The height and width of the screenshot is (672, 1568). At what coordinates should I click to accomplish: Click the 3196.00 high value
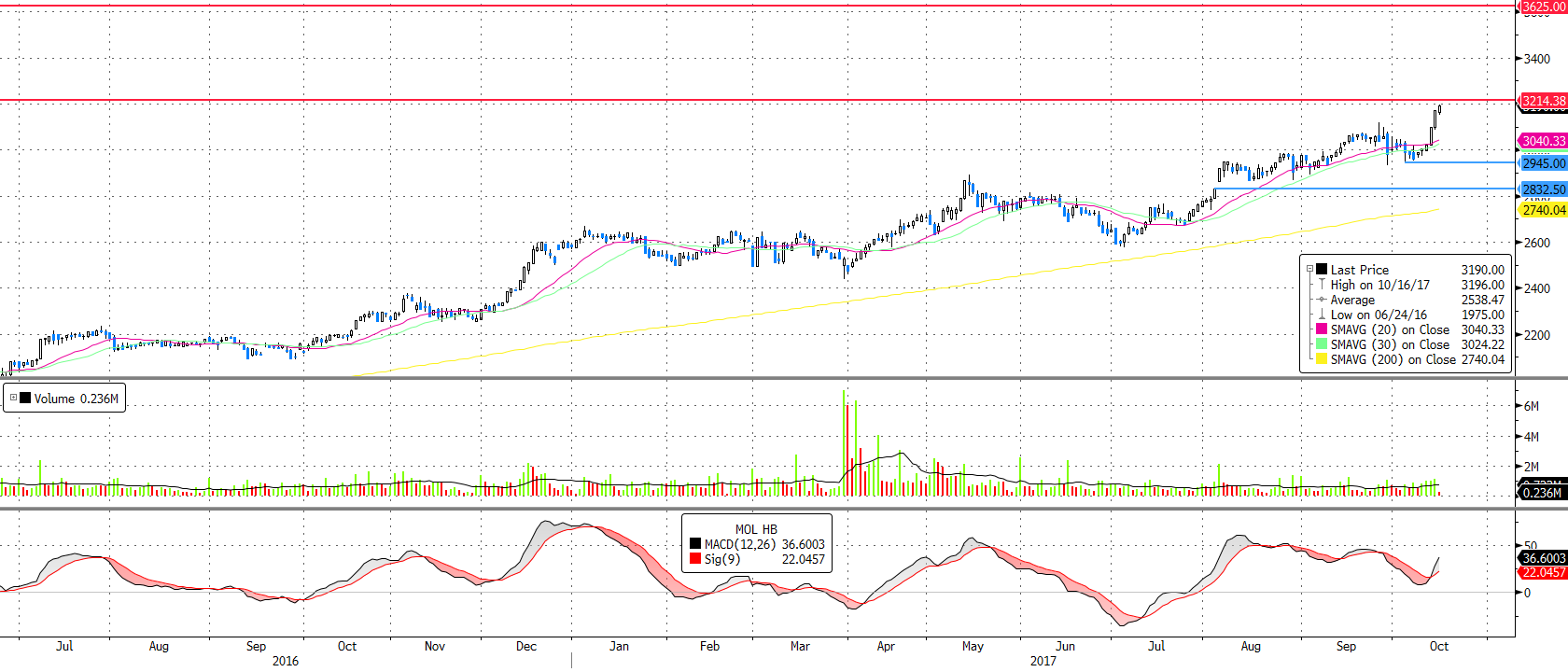[x=1482, y=285]
